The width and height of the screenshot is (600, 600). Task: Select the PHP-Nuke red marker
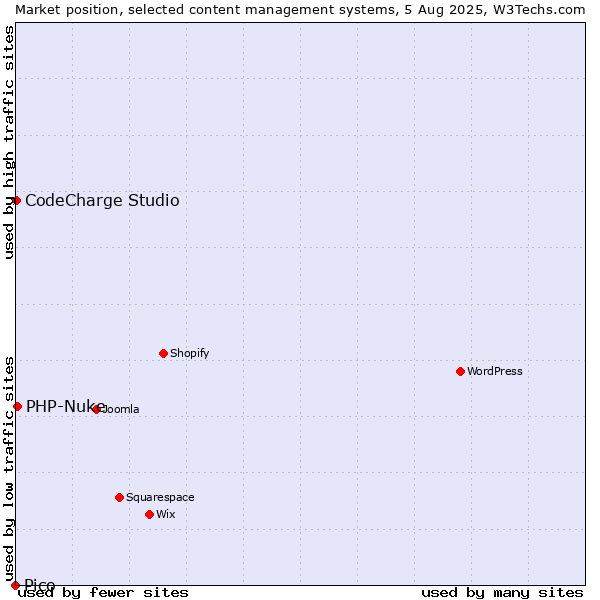click(17, 406)
